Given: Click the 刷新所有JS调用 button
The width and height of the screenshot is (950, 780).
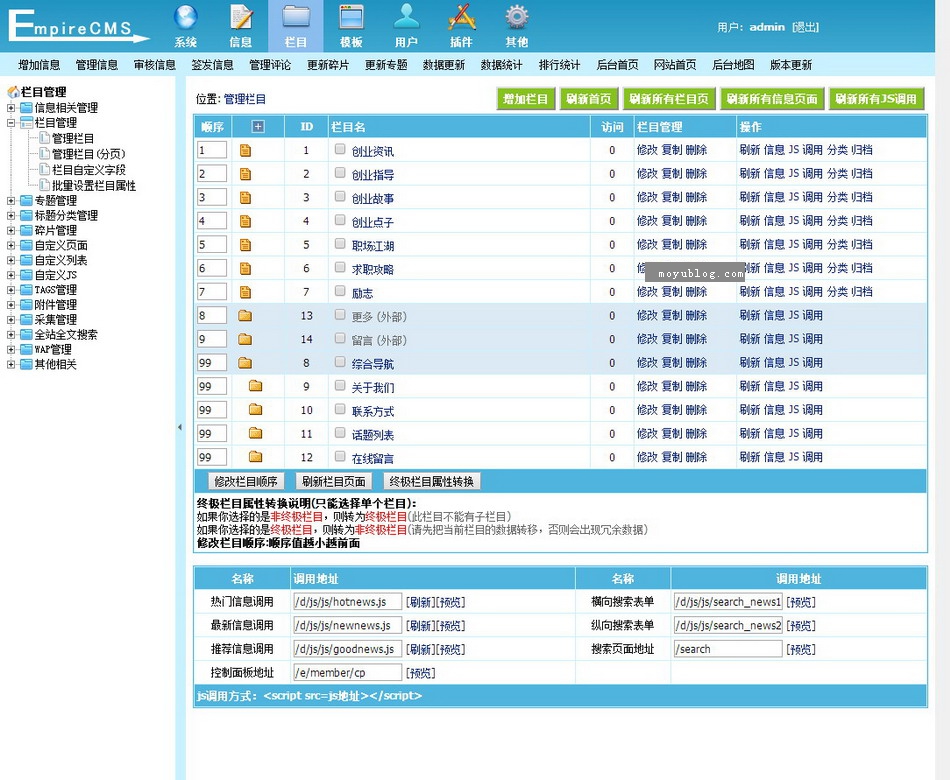Looking at the screenshot, I should [876, 99].
